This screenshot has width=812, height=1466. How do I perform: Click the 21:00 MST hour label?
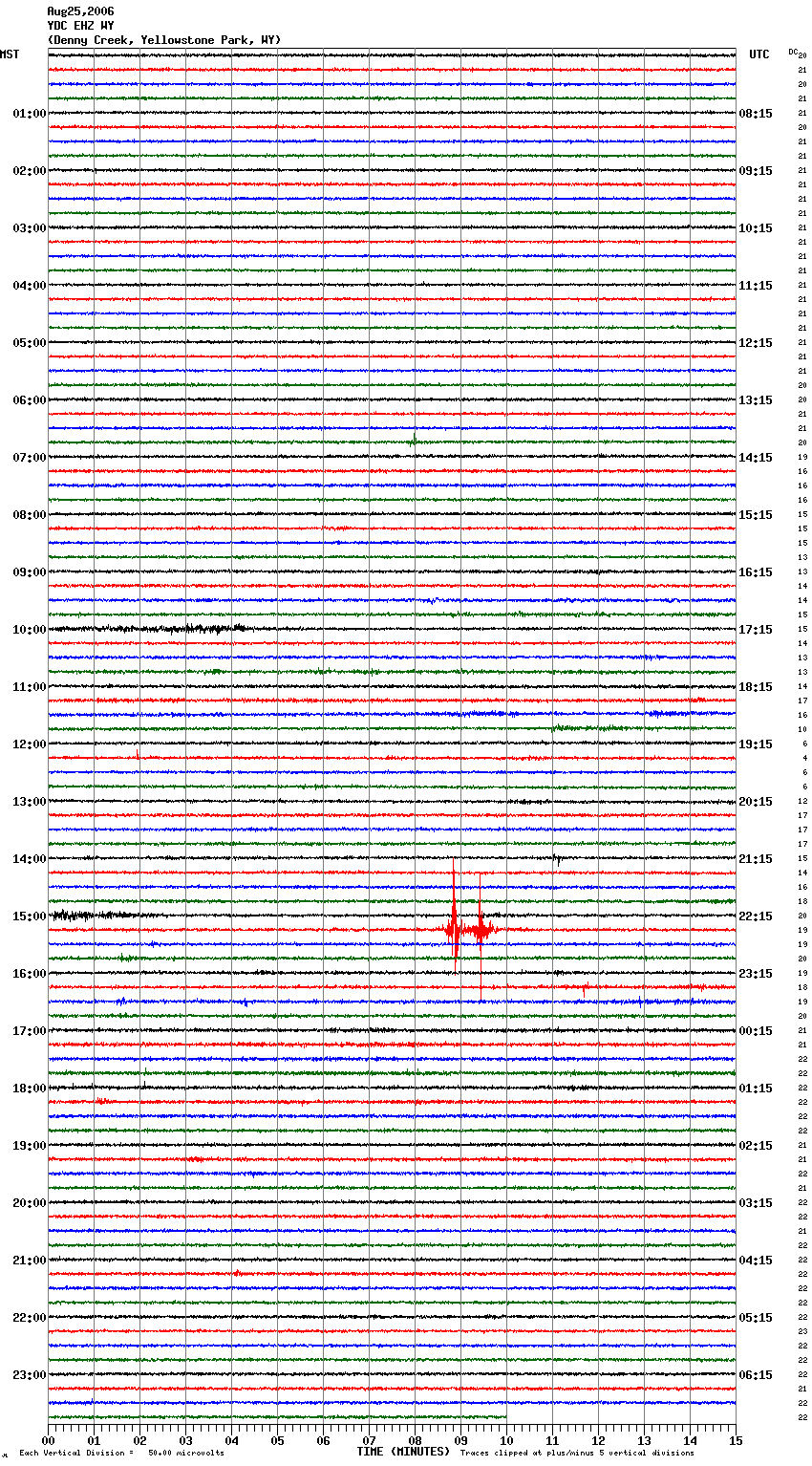pyautogui.click(x=30, y=1261)
